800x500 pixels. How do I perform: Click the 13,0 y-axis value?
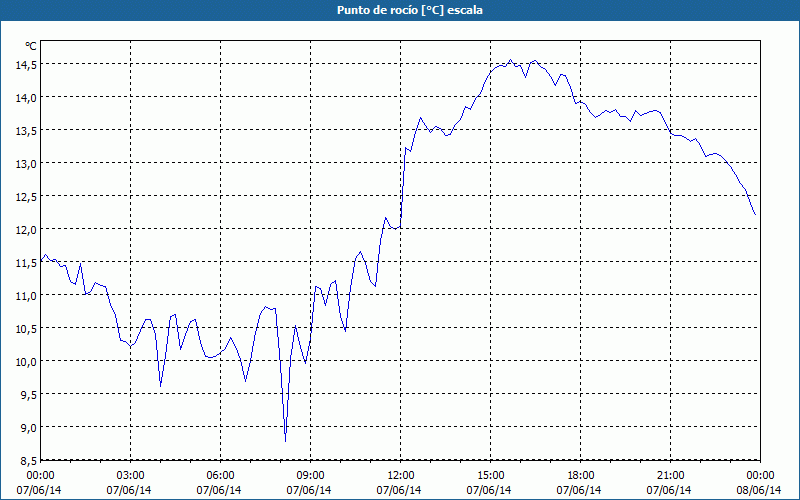(26, 163)
